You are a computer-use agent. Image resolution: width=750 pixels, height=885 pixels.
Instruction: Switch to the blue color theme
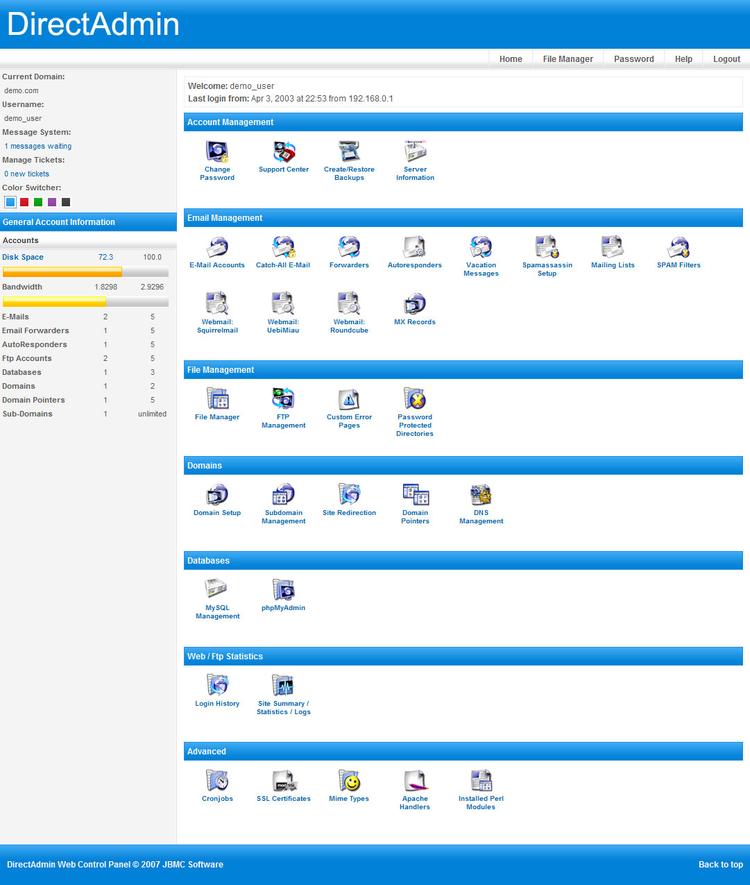10,202
